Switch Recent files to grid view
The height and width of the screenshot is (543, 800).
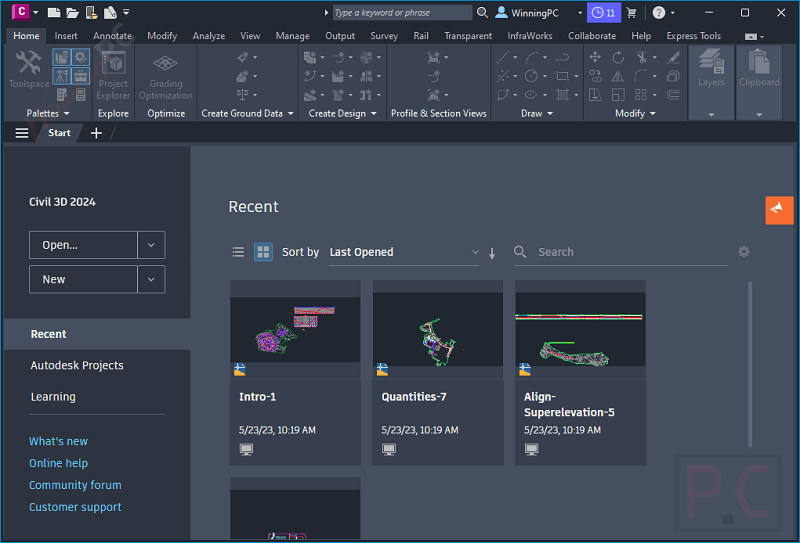263,252
